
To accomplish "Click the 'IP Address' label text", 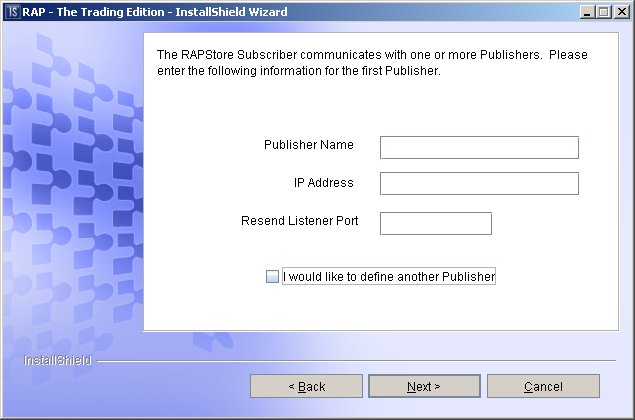I will 324,183.
